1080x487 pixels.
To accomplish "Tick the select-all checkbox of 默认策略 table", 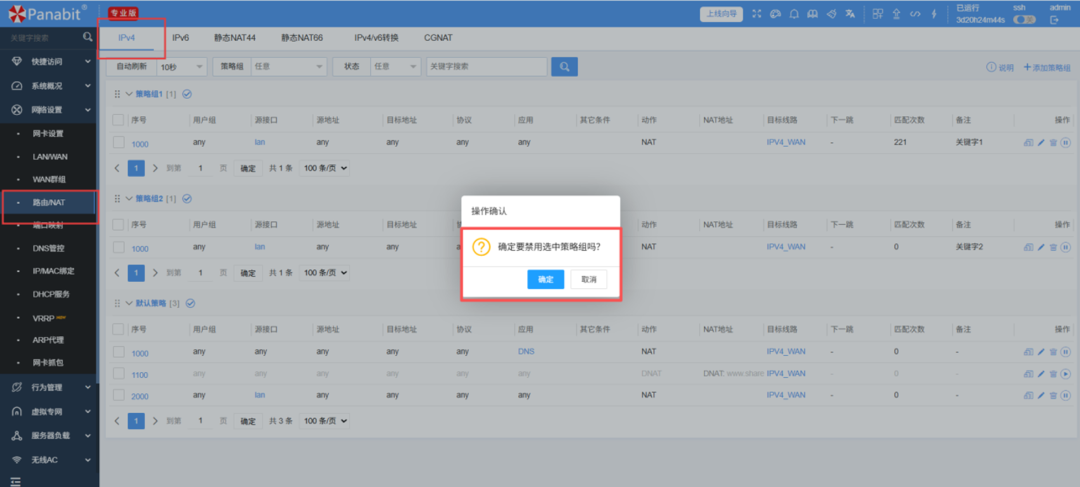I will pos(118,329).
